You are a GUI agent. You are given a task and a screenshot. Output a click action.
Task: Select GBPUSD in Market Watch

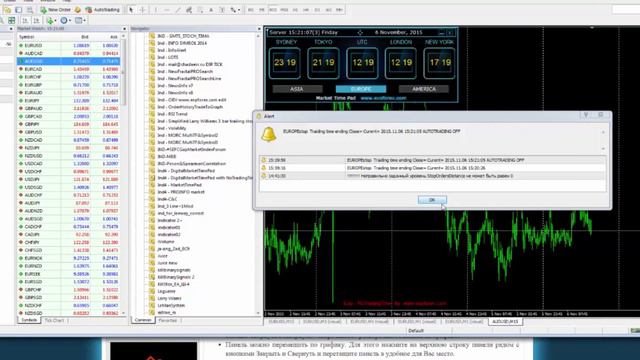[x=69, y=132]
